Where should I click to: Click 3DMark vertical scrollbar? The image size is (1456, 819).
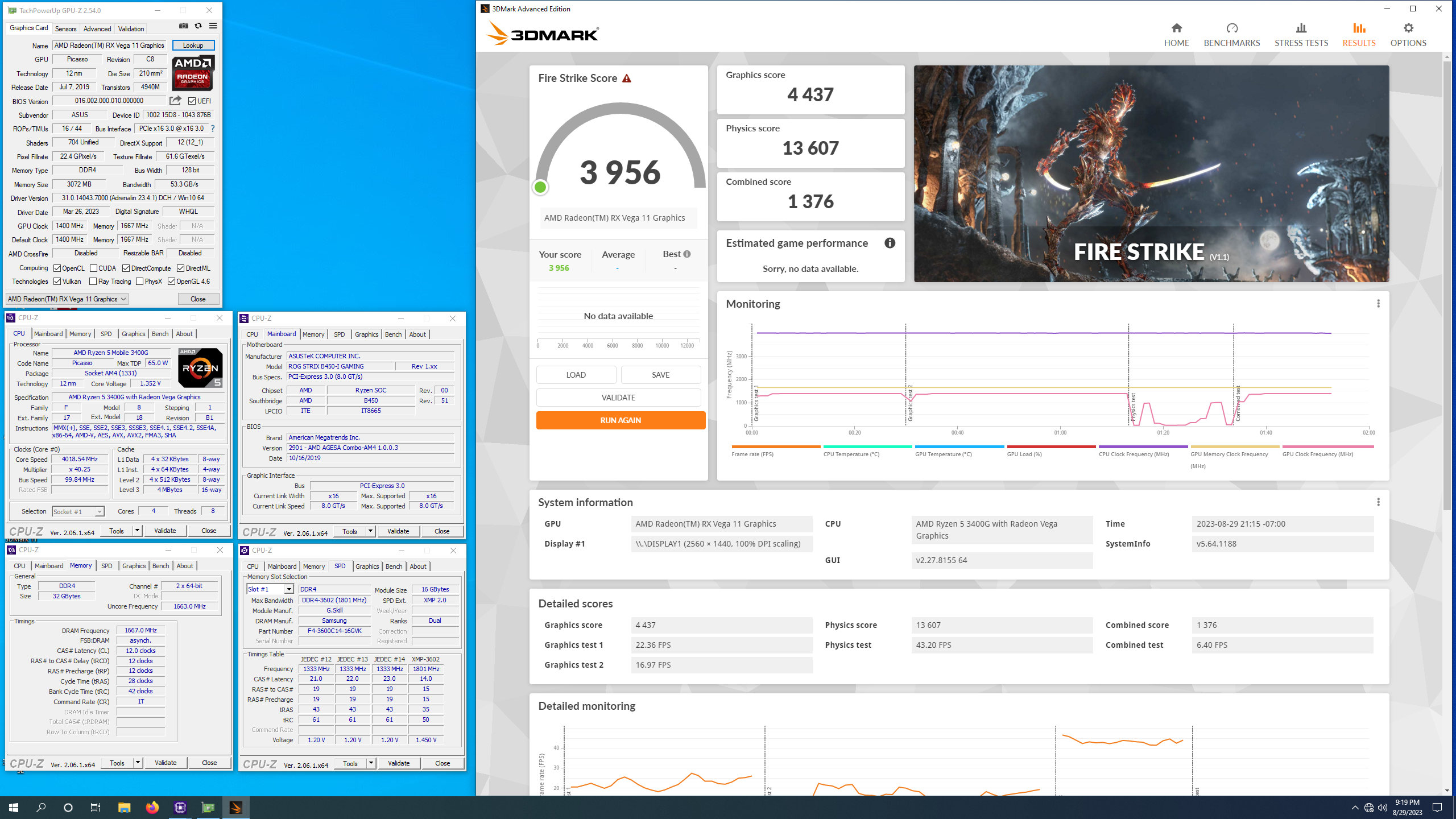click(1447, 284)
